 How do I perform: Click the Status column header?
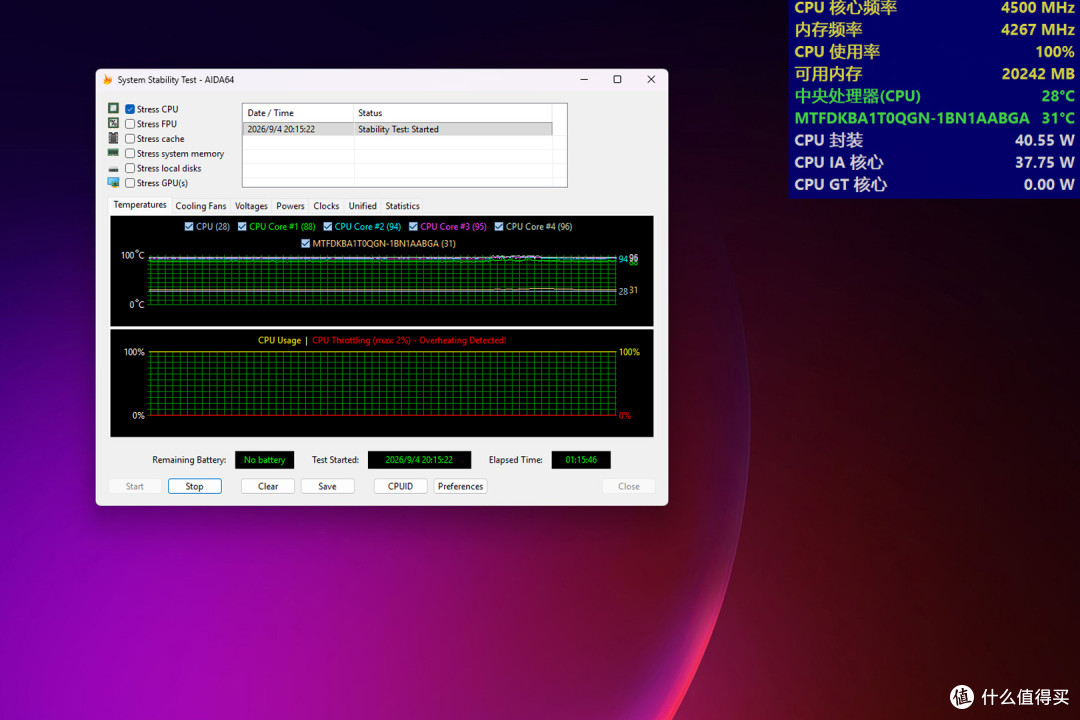(x=453, y=113)
